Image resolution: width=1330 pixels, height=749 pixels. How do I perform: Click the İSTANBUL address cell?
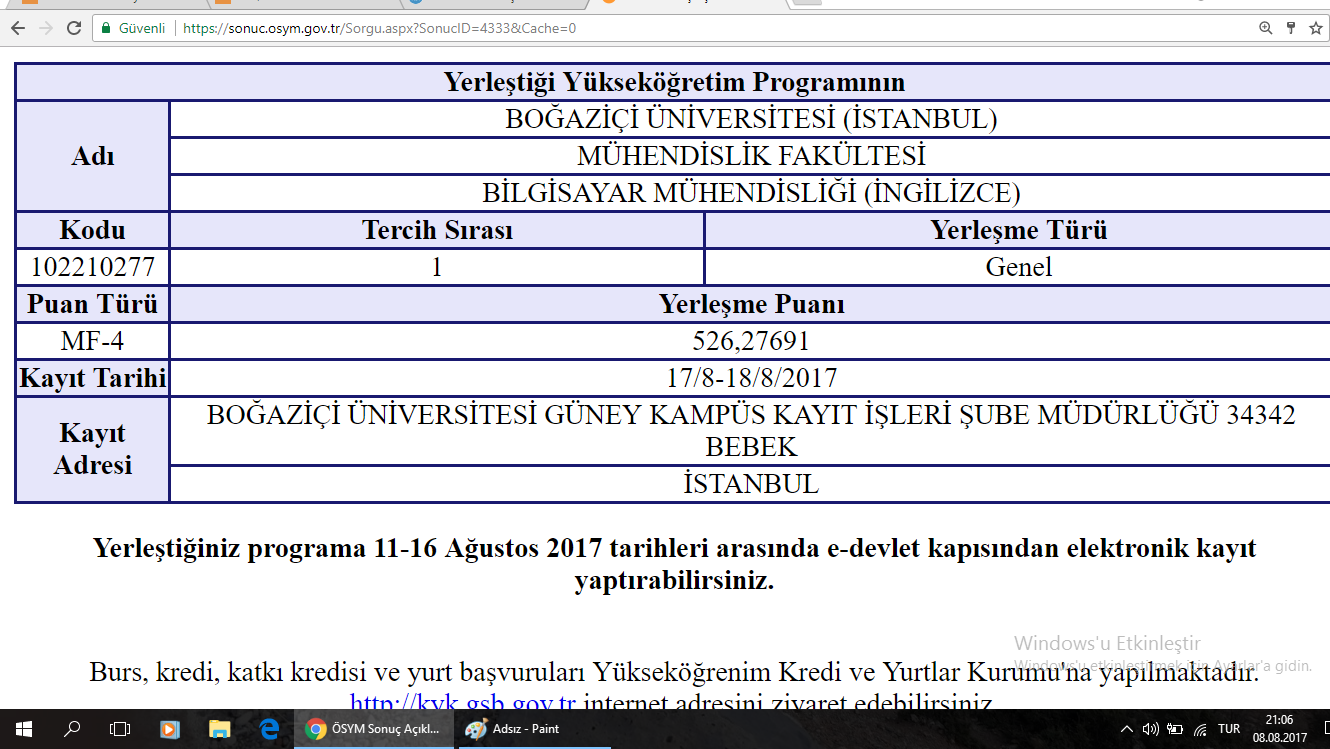[750, 484]
